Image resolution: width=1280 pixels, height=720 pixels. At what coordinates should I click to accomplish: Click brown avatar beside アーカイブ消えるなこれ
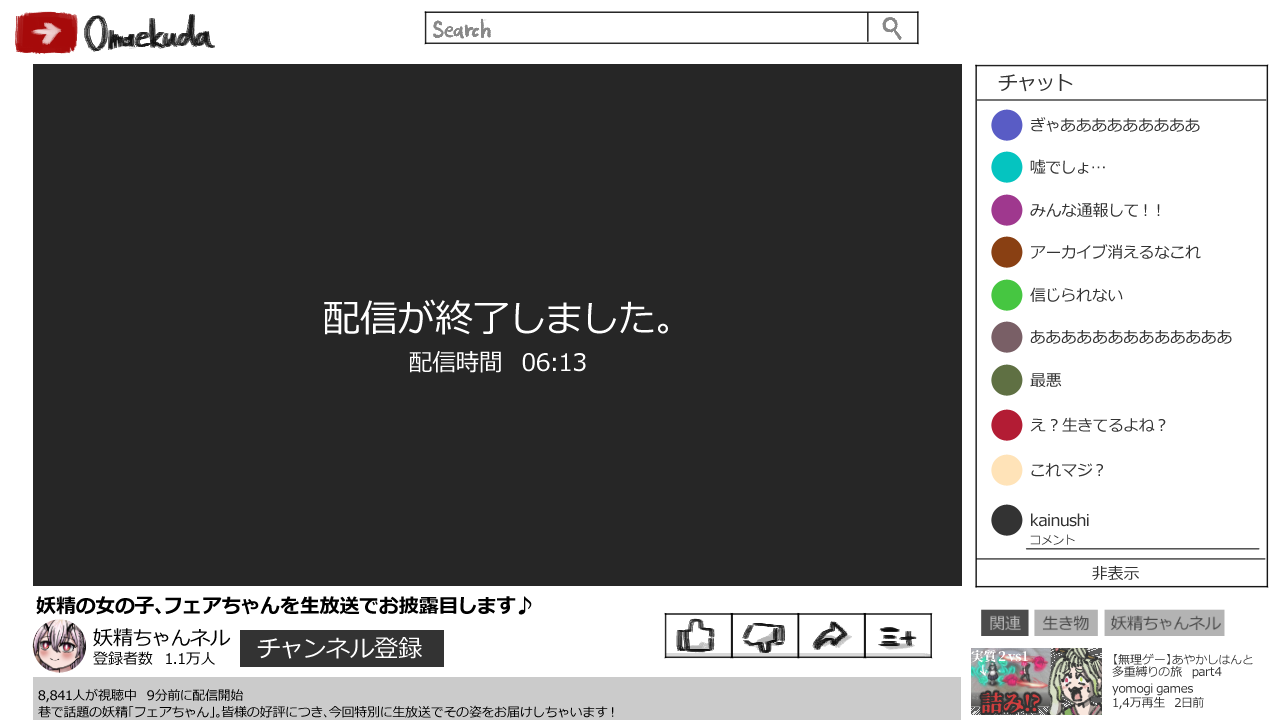coord(1007,252)
